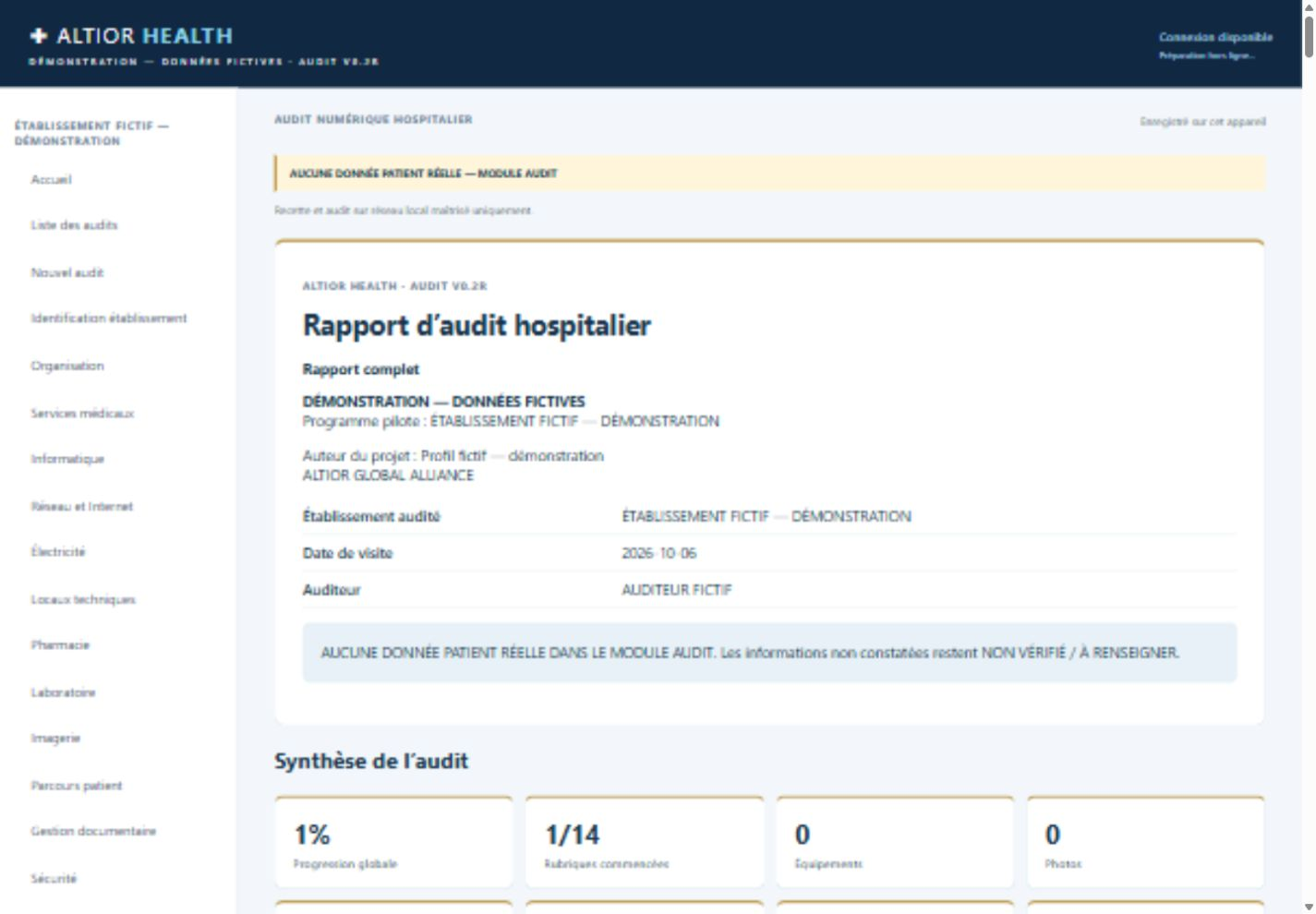
Task: Click the AUDITEUR FICTIF value
Action: click(x=677, y=590)
